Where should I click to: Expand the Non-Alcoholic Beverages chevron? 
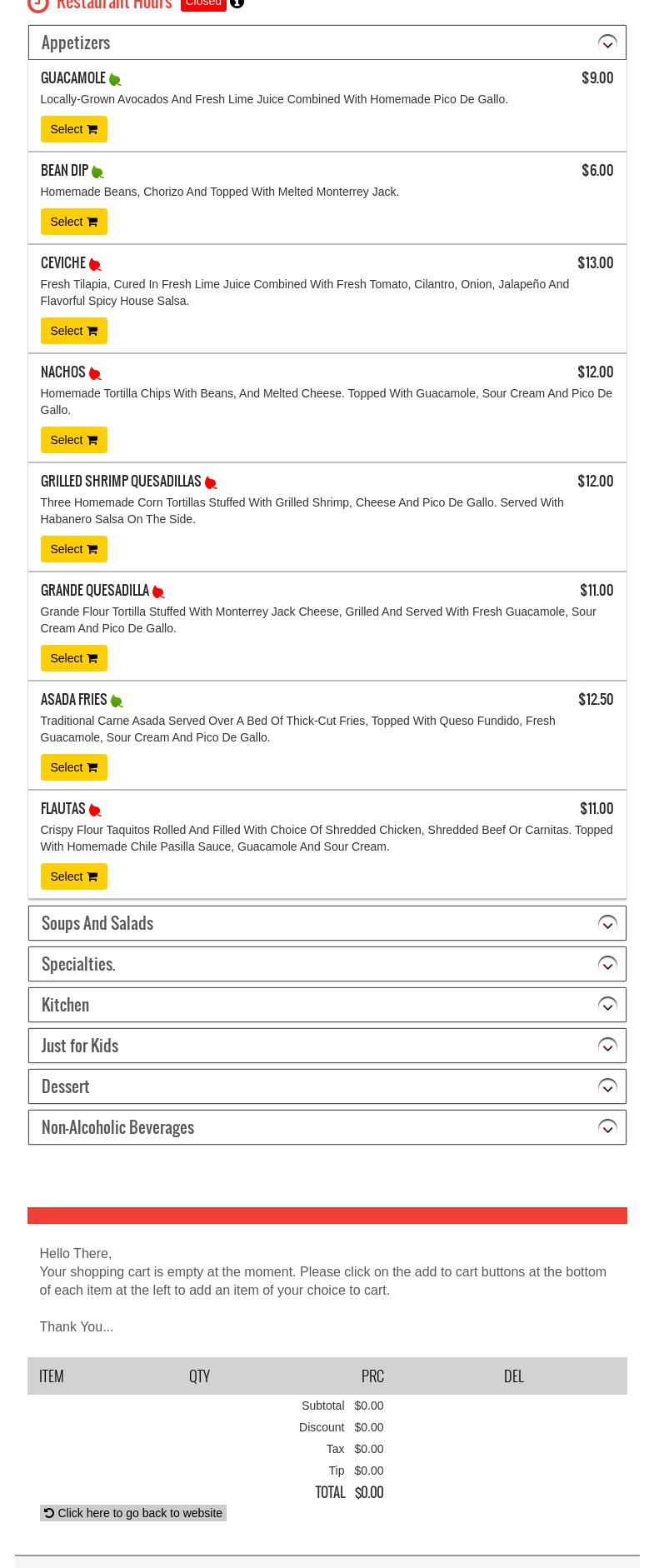607,1127
